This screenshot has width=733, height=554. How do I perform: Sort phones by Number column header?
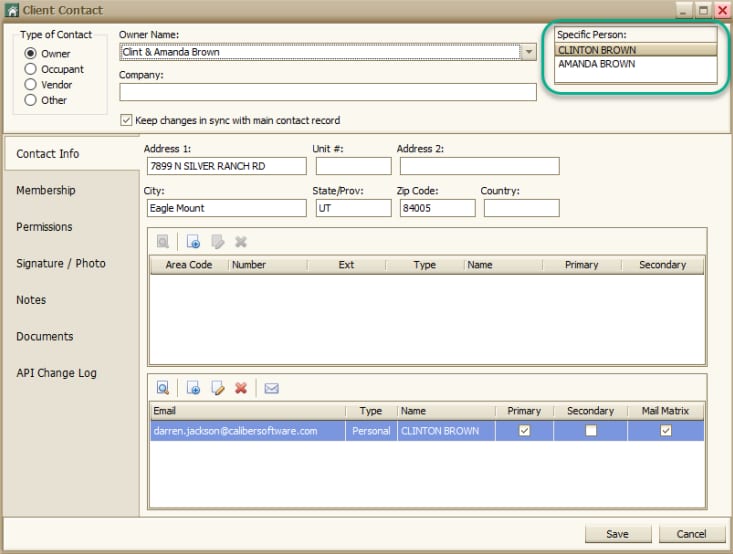coord(268,265)
